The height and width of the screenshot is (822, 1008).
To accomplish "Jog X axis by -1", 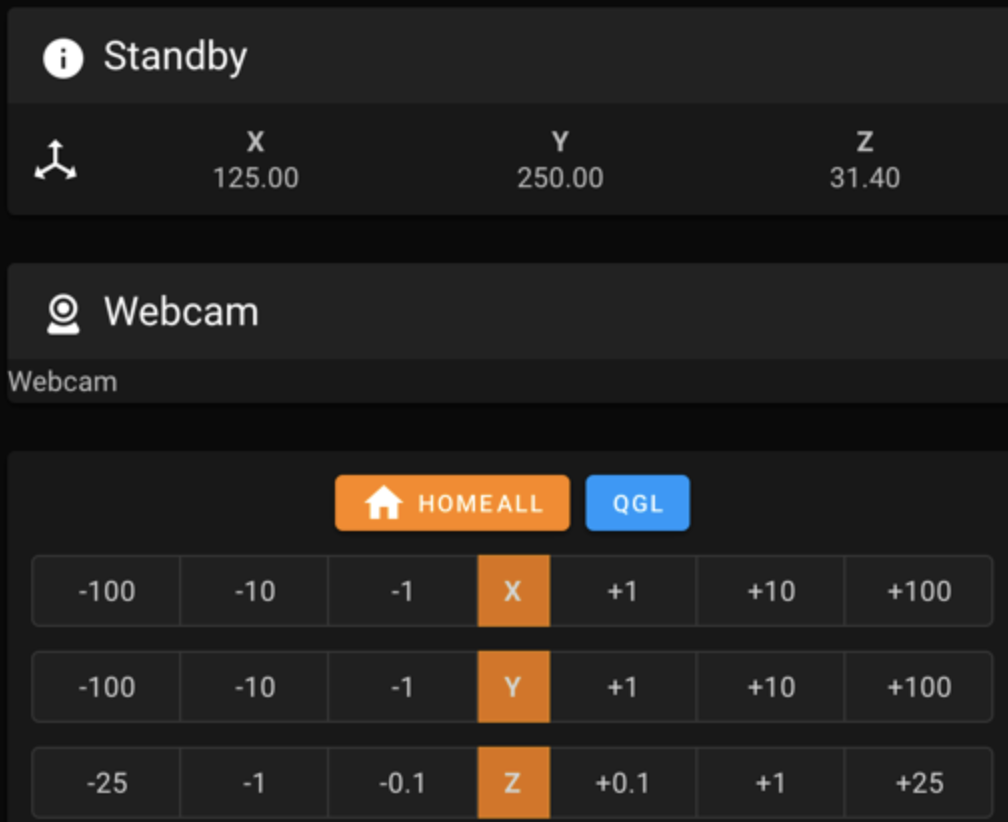I will coord(402,591).
